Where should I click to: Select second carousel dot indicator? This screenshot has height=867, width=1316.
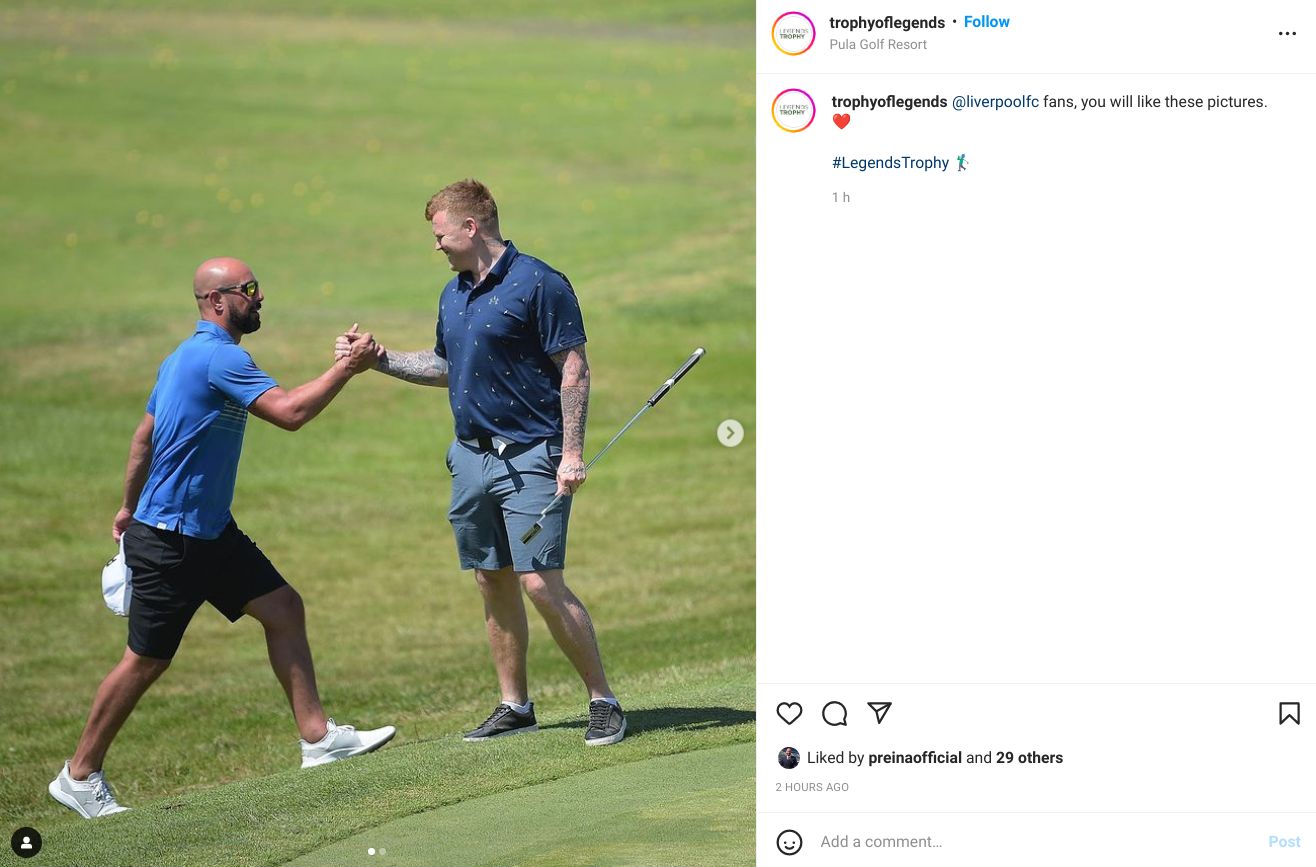[382, 851]
